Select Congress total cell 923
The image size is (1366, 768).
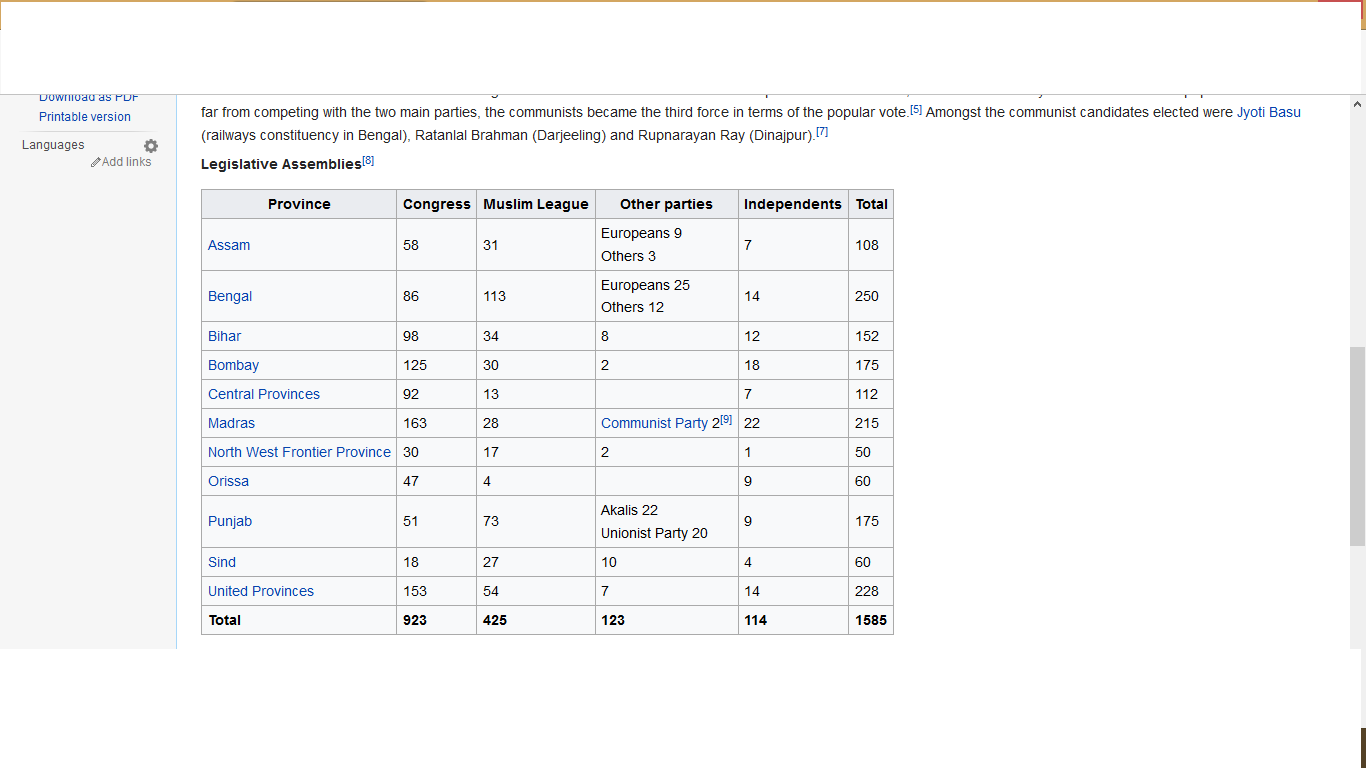437,620
